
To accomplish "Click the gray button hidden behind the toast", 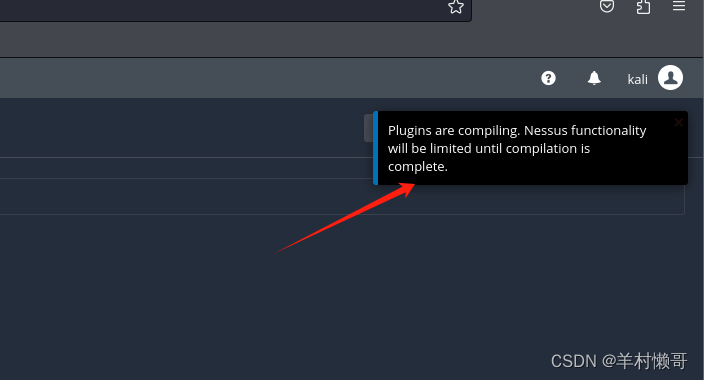I will point(368,128).
